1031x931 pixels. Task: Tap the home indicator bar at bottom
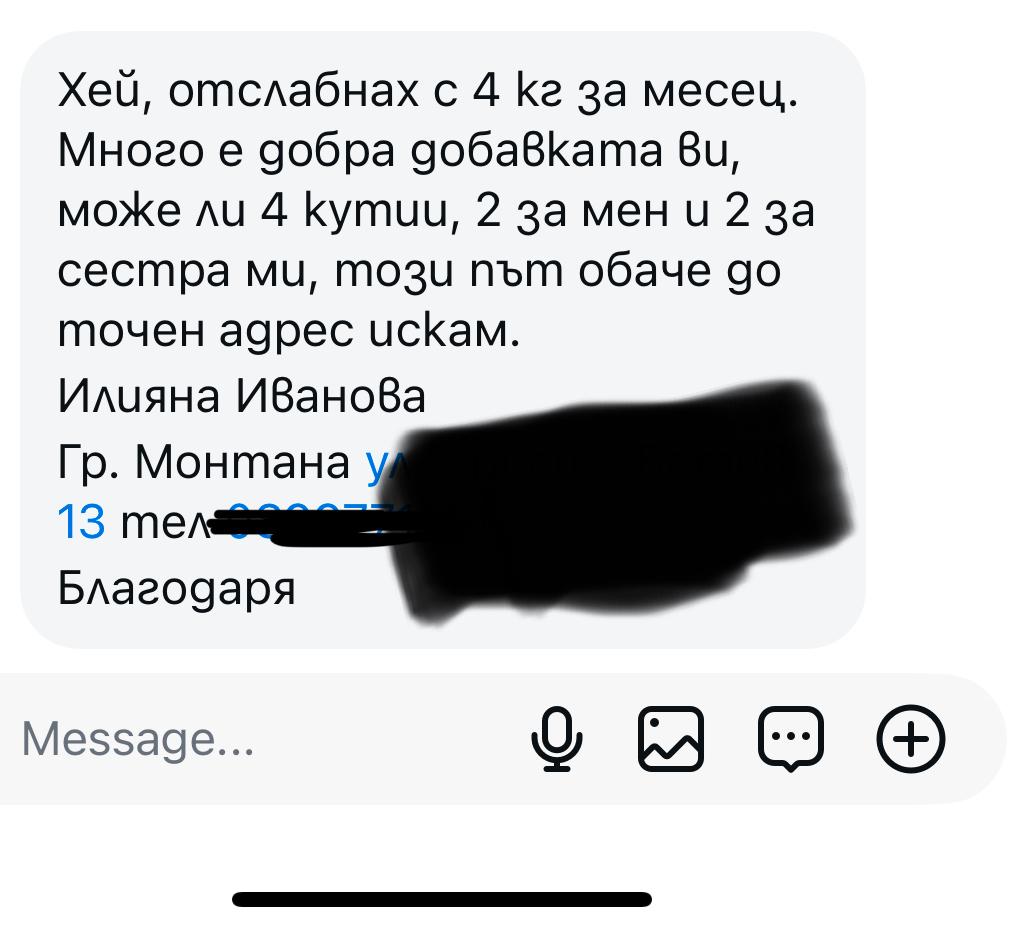(x=442, y=899)
